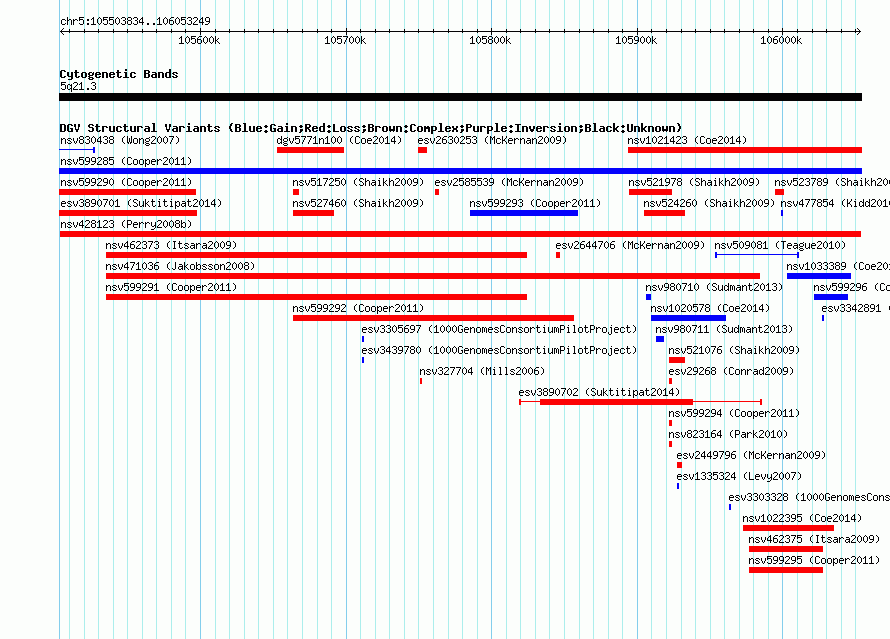Click nsv599292 (Cooper2011) label

pos(358,308)
